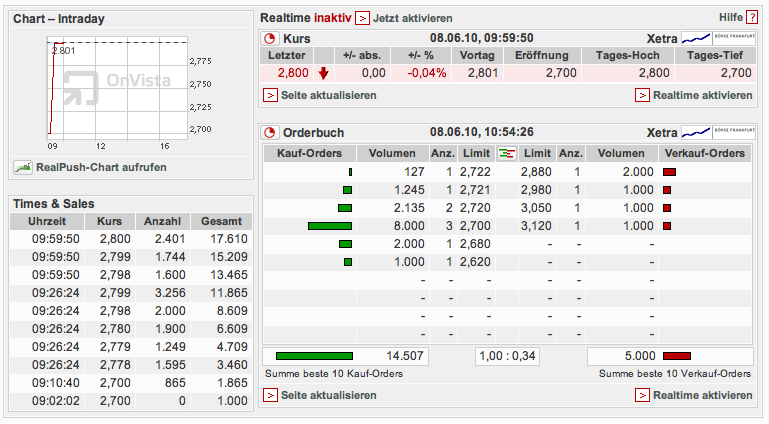
Task: Click the Summe beste 10 Verkauf-Orders label
Action: [675, 374]
